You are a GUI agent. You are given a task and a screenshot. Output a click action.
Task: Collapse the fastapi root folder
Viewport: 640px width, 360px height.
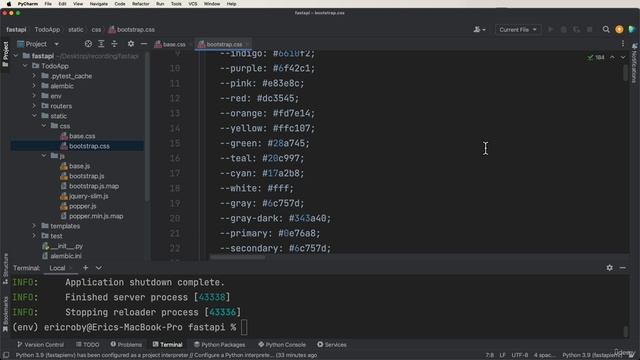(16, 56)
